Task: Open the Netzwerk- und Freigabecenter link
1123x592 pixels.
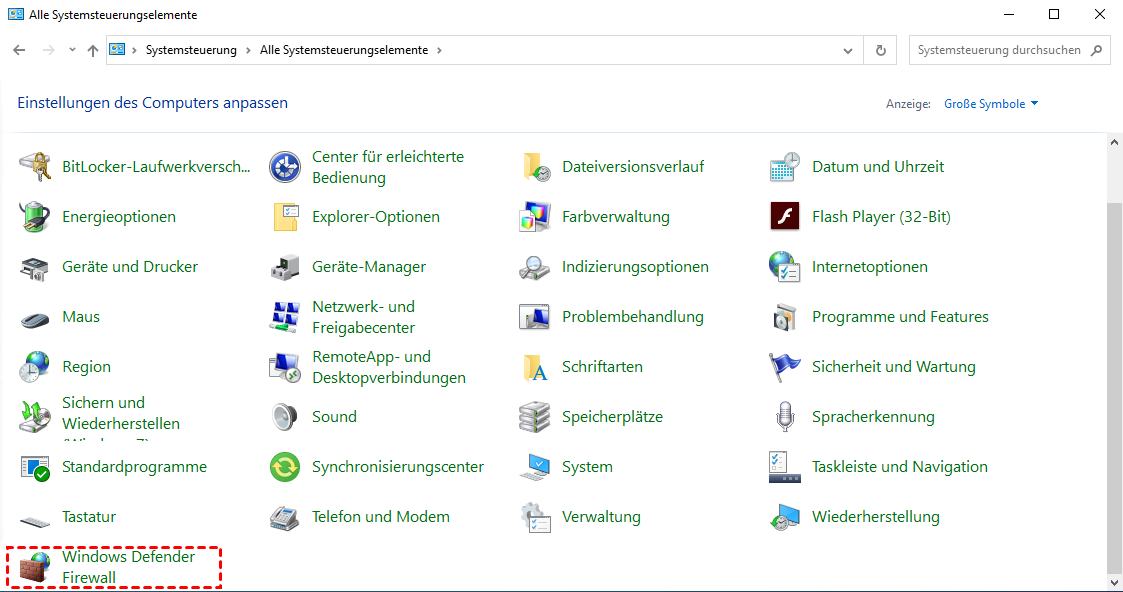Action: pyautogui.click(x=363, y=317)
